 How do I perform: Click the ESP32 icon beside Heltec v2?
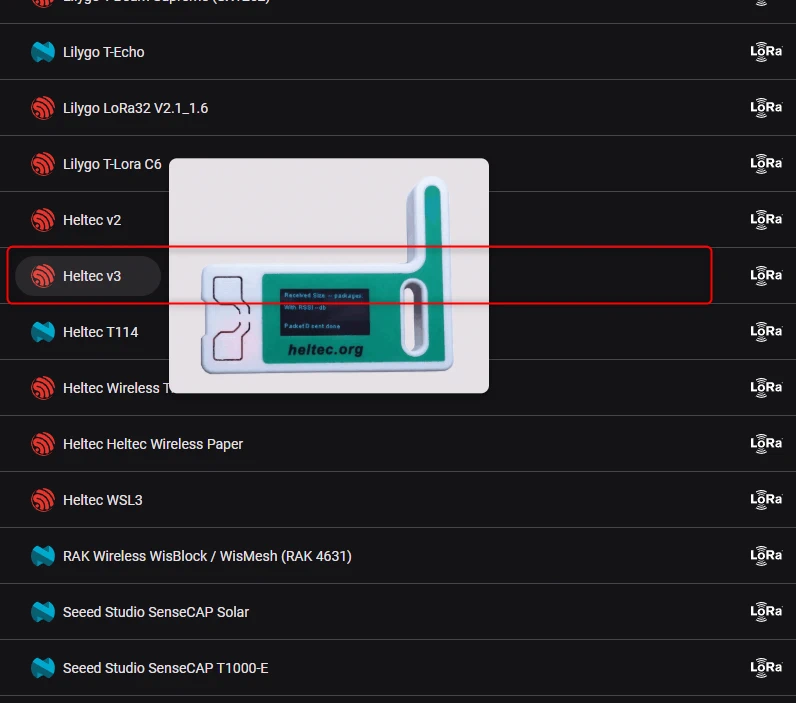[x=43, y=220]
